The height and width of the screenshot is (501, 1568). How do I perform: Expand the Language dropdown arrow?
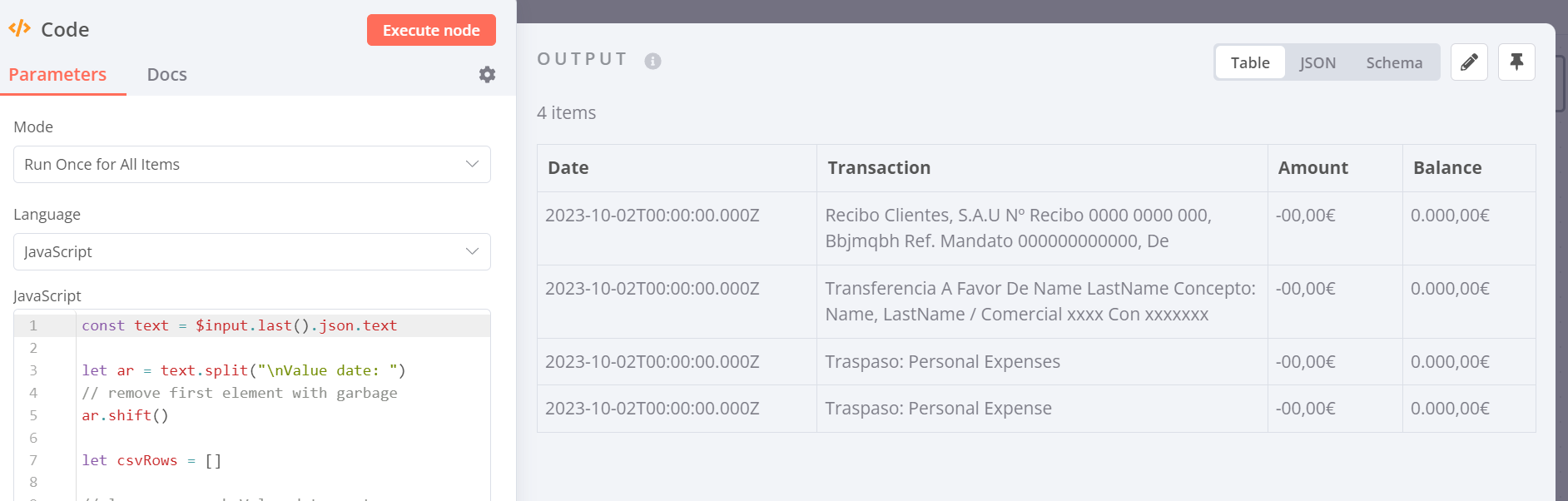[x=472, y=251]
